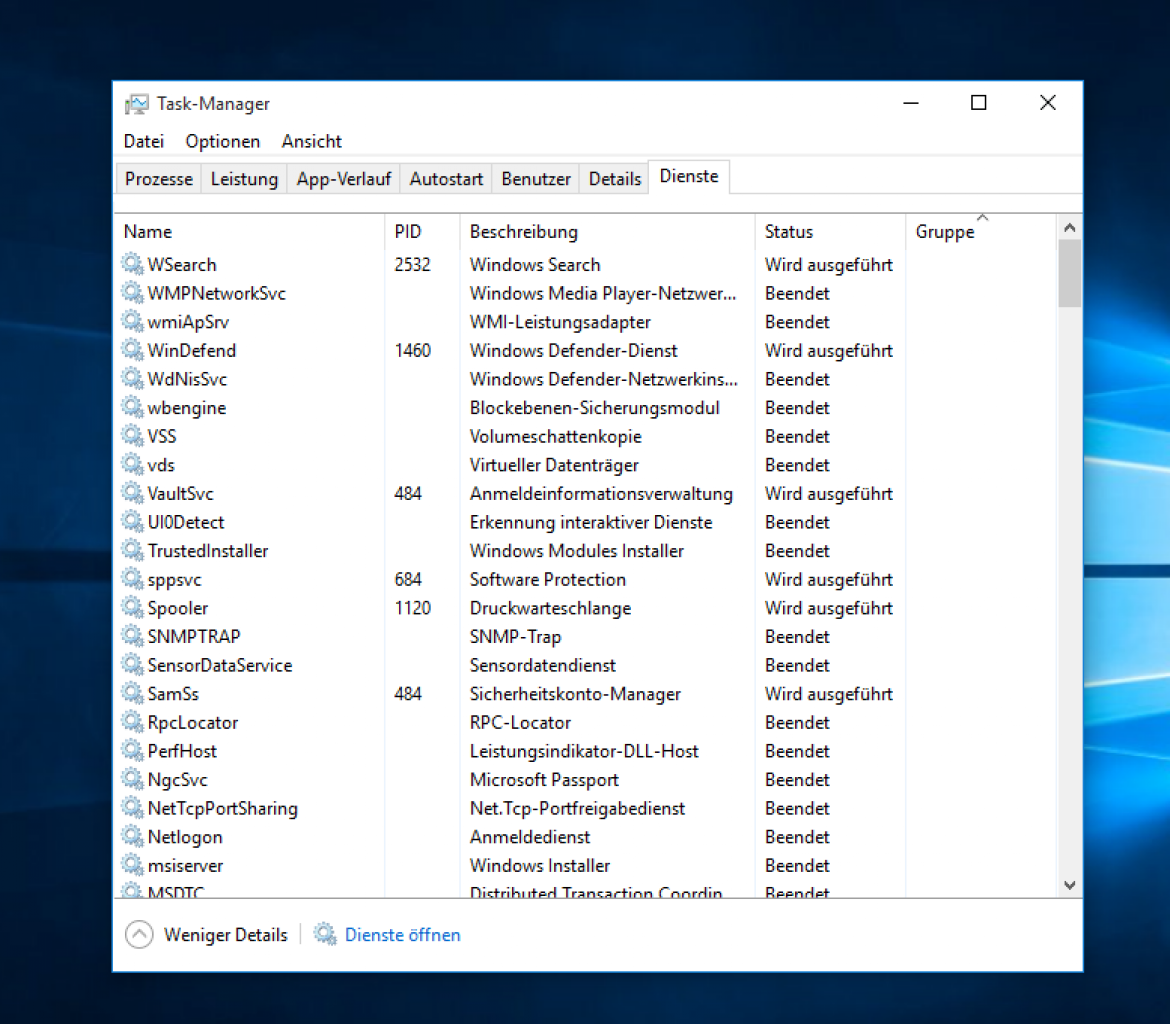The height and width of the screenshot is (1024, 1170).
Task: Click the Anmeldedienst description text
Action: coord(530,837)
